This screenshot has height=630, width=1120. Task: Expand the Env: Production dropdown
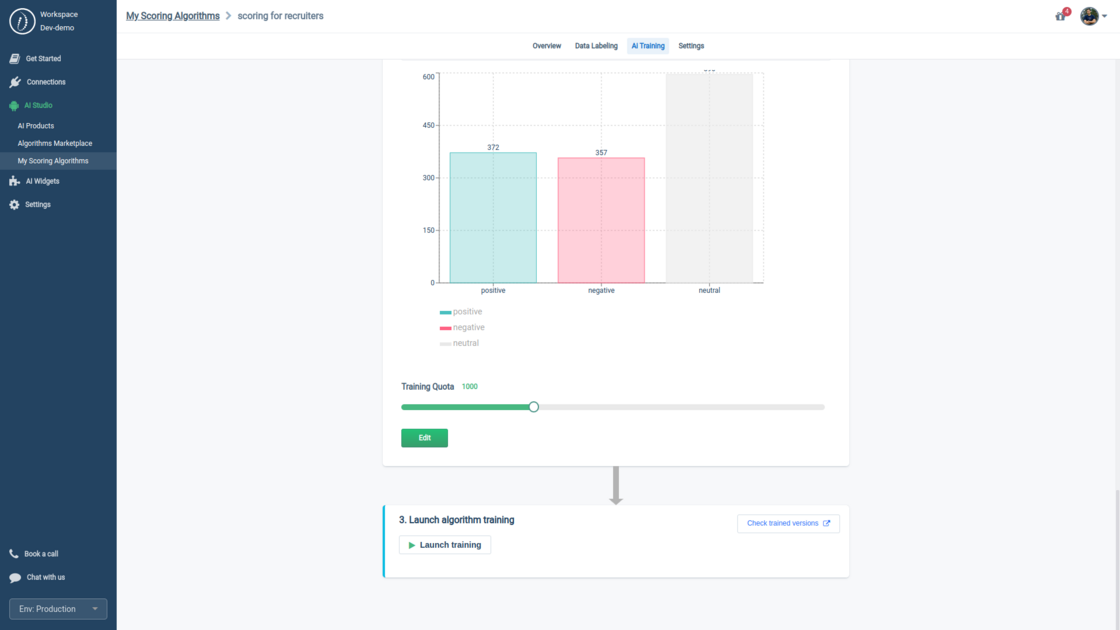pyautogui.click(x=58, y=609)
